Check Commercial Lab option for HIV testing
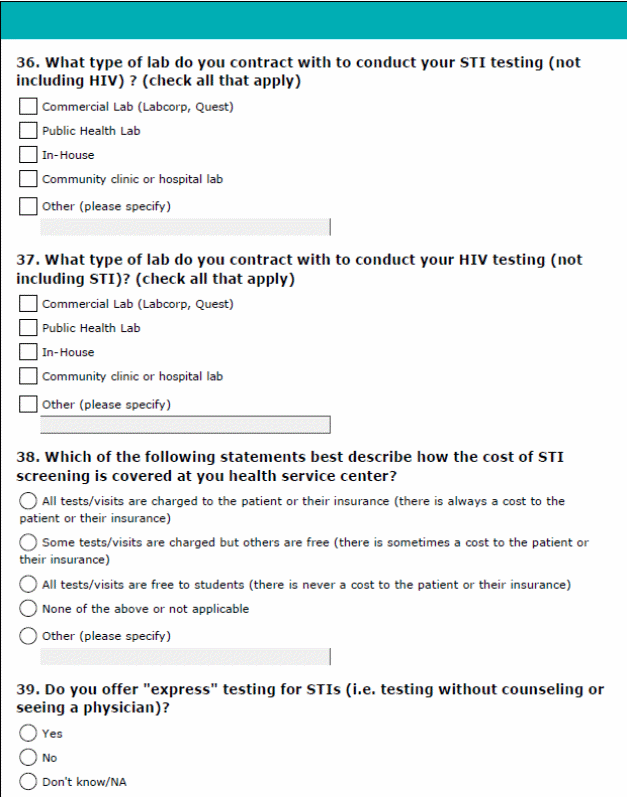This screenshot has width=627, height=797. pos(29,304)
